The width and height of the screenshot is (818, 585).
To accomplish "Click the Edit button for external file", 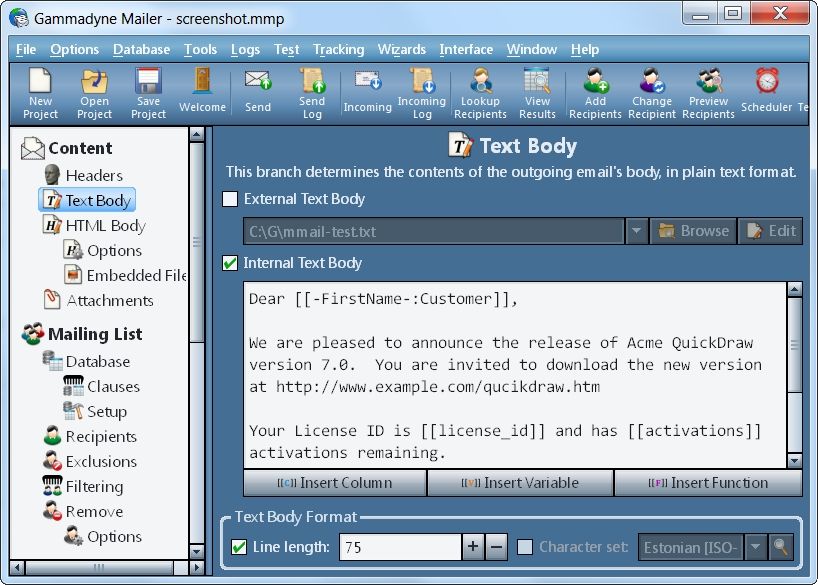I will coord(771,231).
